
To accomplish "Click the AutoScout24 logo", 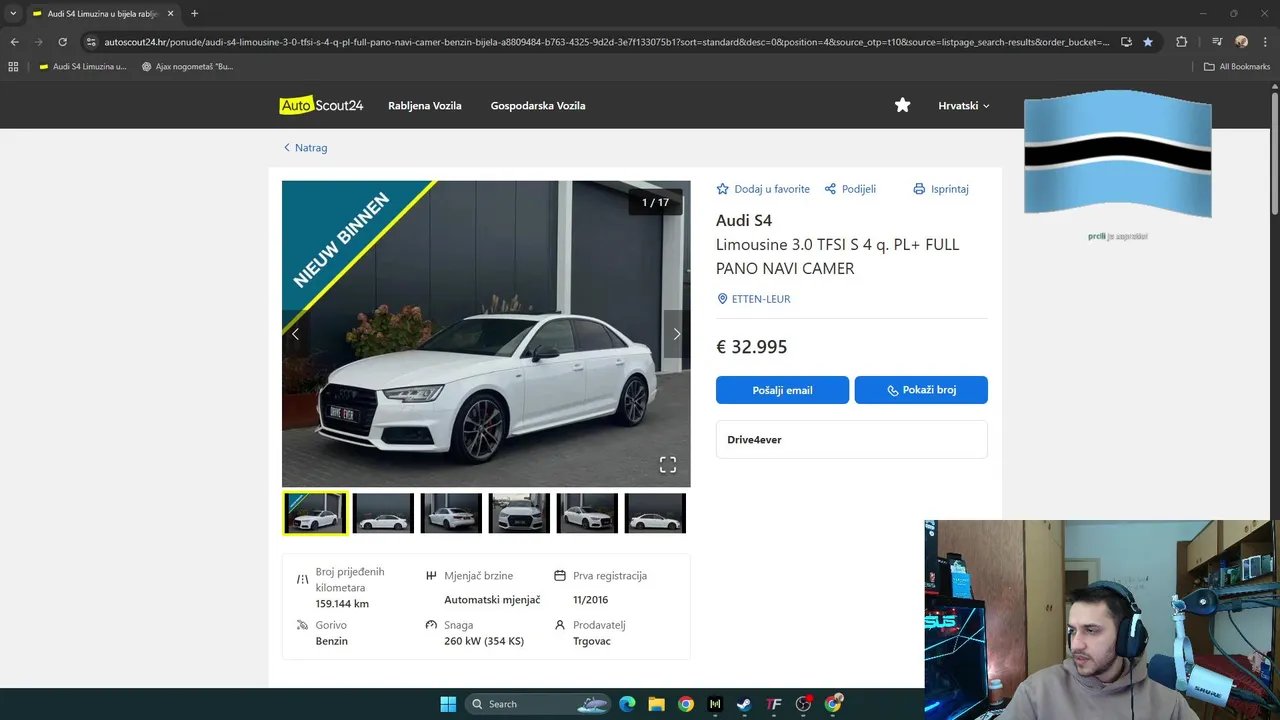I will coord(321,105).
